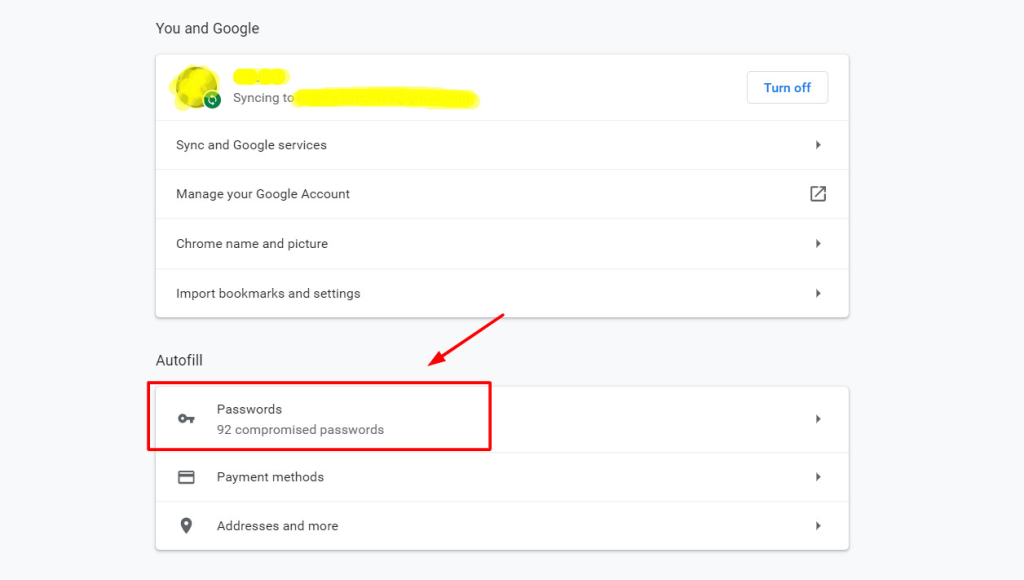Screen dimensions: 1024x580
Task: Click the Turn off sync button
Action: [x=787, y=88]
